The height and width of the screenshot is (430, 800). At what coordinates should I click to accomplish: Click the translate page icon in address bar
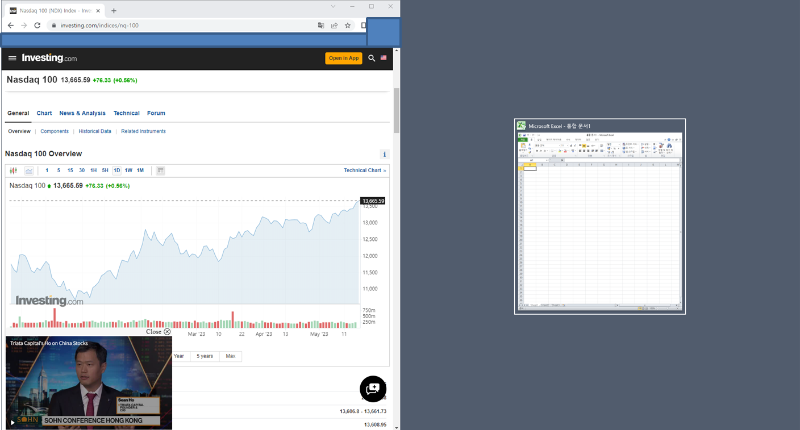320,25
